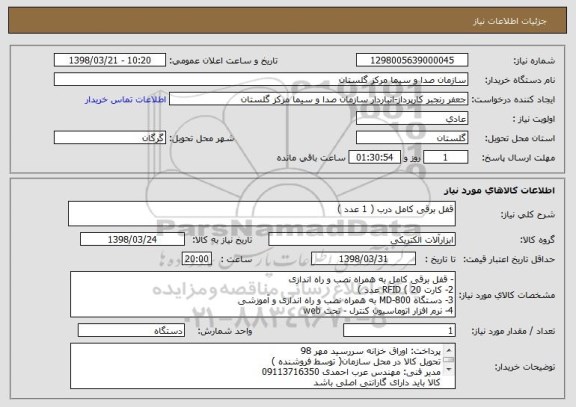576x407 pixels.
Task: Click the buyer notes scroll down arrow
Action: 449,370
